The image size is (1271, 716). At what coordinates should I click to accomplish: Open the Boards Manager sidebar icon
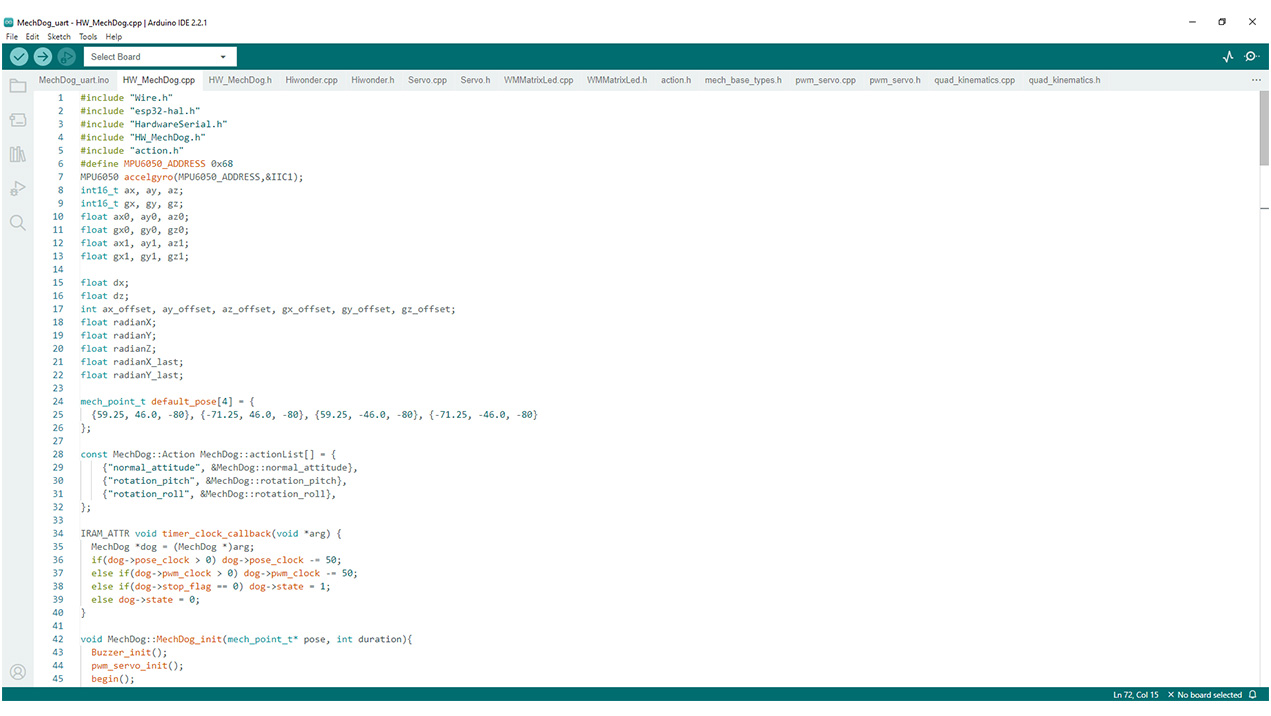click(18, 120)
